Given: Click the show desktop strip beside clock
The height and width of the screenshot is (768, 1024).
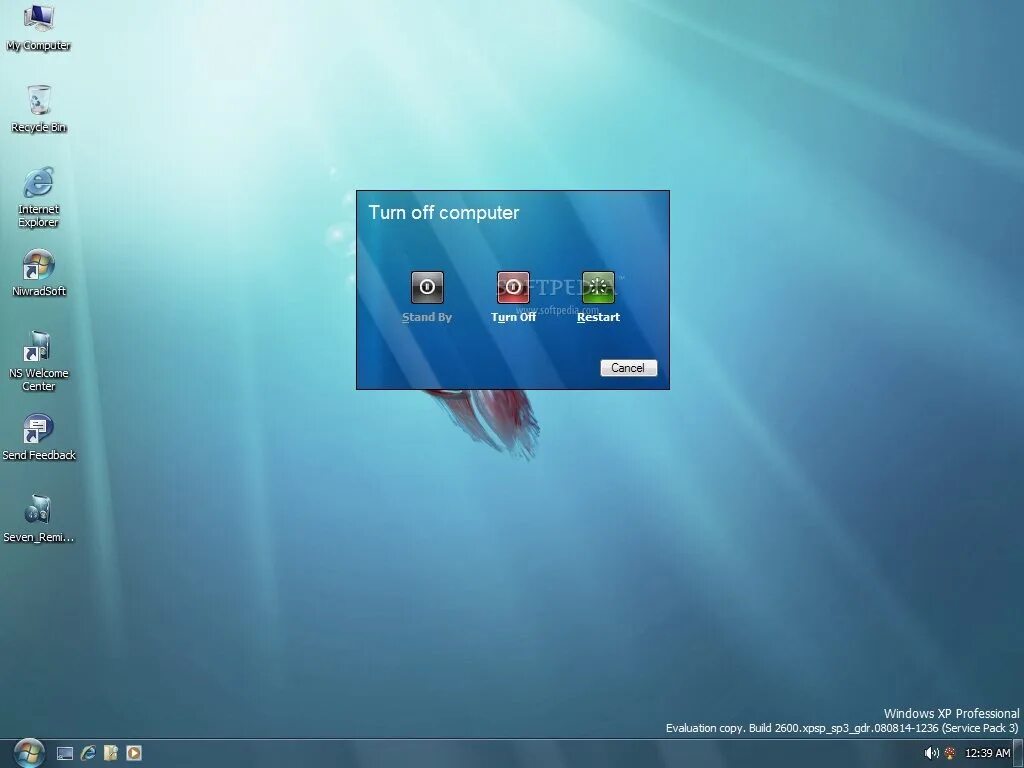Looking at the screenshot, I should click(x=1017, y=754).
